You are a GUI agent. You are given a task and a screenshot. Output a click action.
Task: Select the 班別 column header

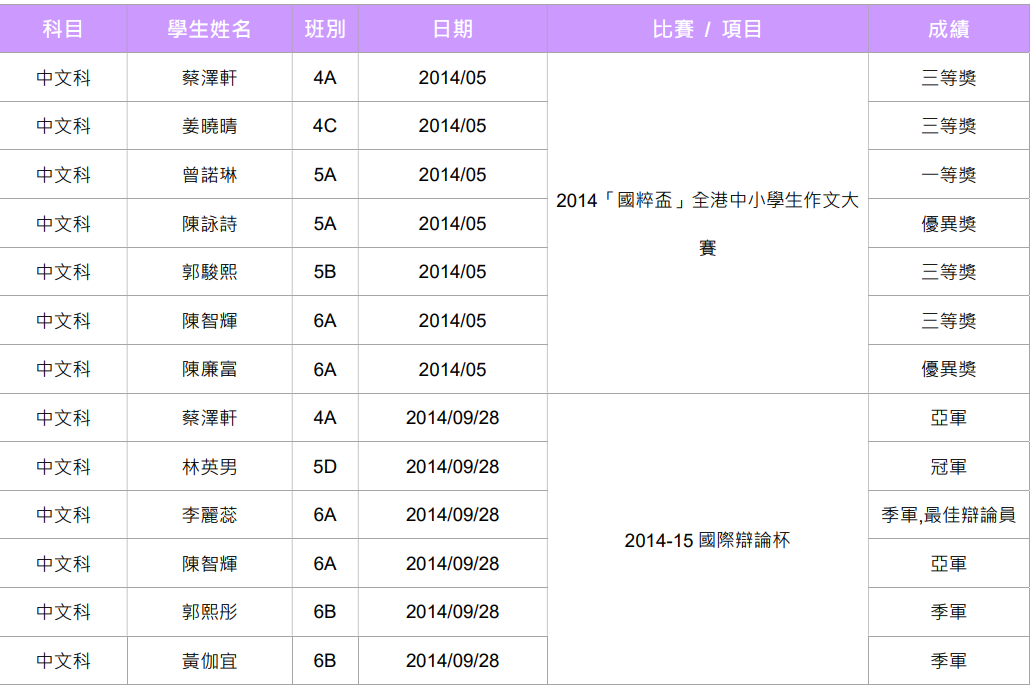pyautogui.click(x=325, y=29)
